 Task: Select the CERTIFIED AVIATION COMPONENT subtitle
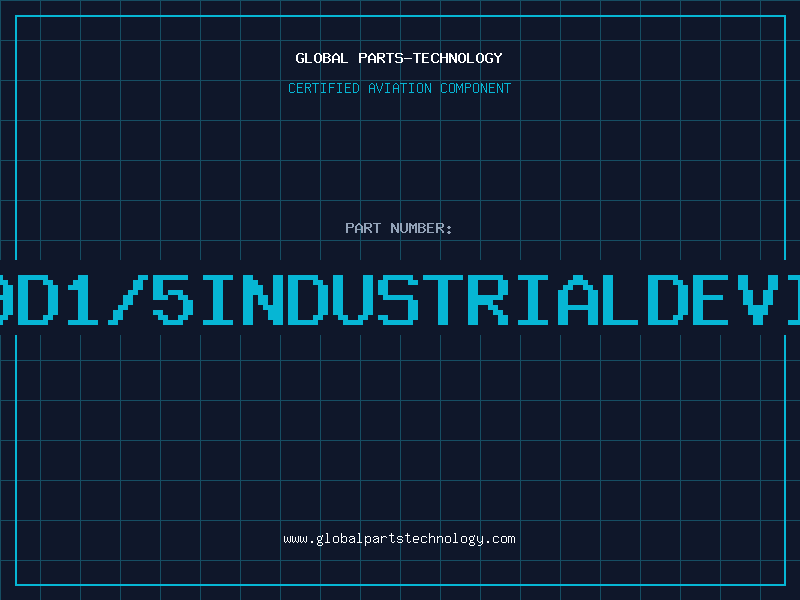399,88
